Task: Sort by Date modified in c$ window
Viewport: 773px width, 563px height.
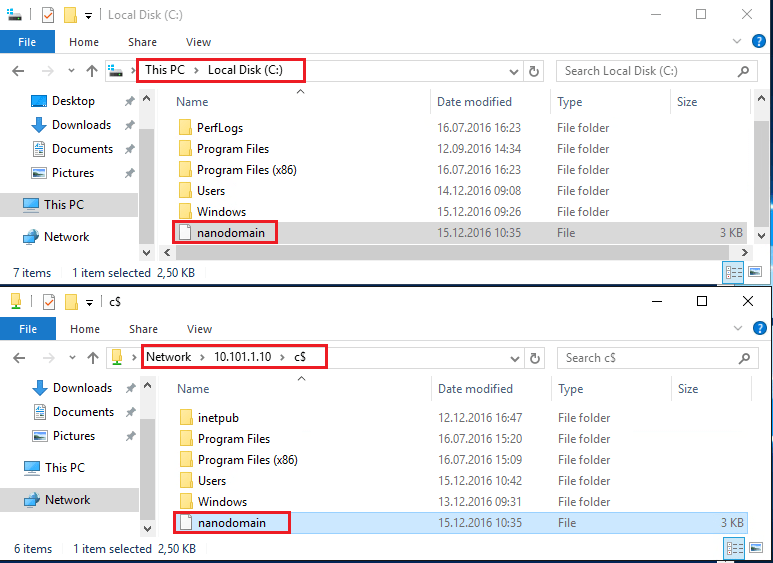Action: tap(475, 389)
